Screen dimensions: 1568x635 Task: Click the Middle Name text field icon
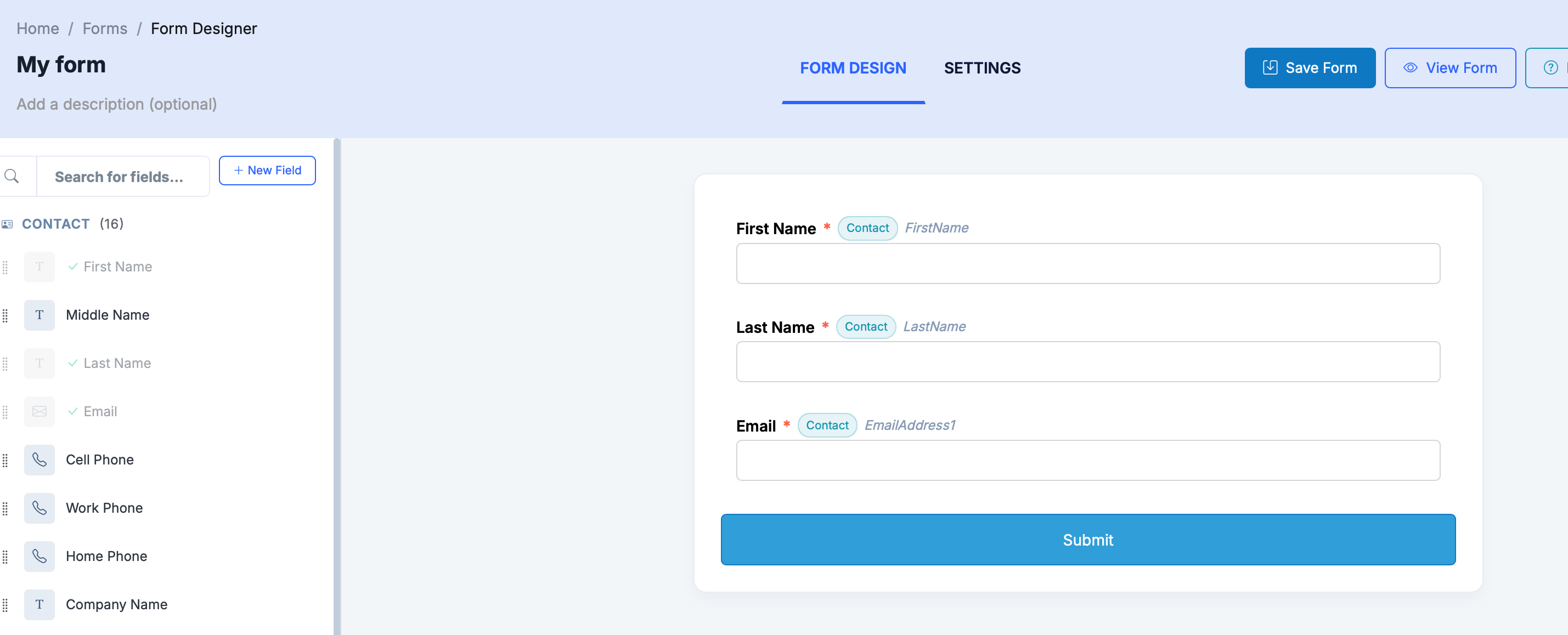[x=40, y=315]
